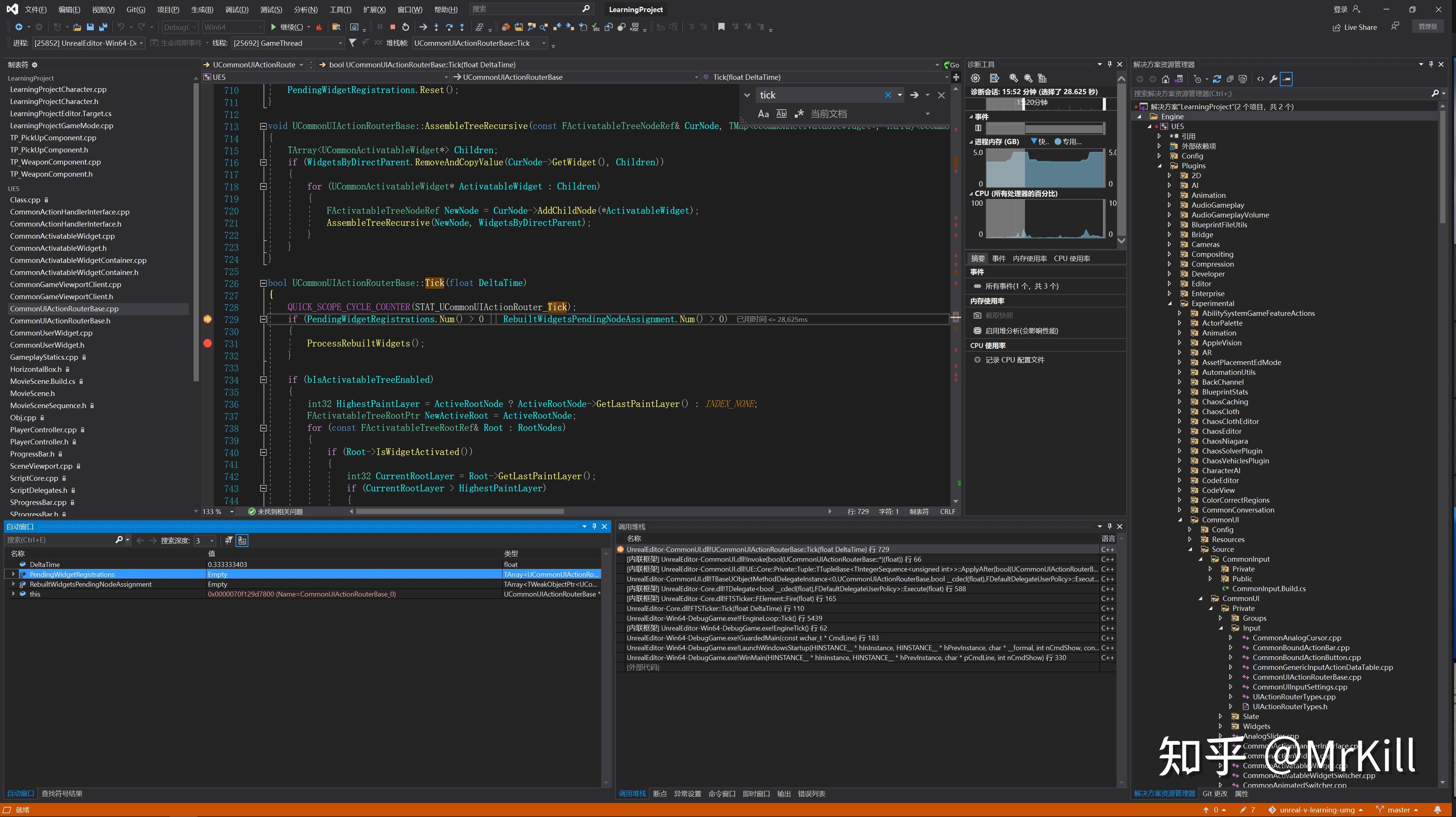Toggle Match Whole Word in find panel
The image size is (1456, 817).
tap(781, 113)
